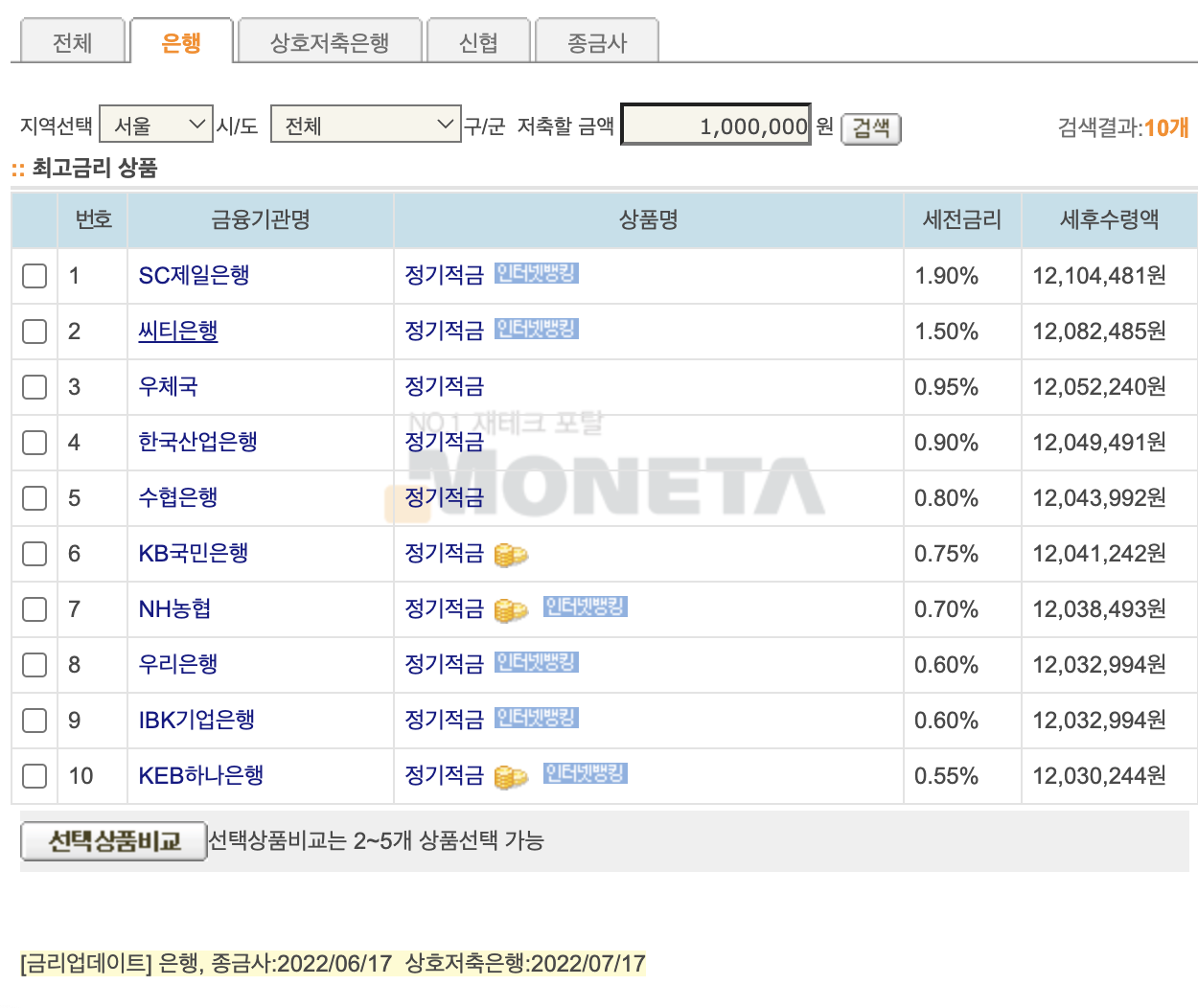Check the box for 씨티은행 row
The image size is (1198, 1008).
35,332
